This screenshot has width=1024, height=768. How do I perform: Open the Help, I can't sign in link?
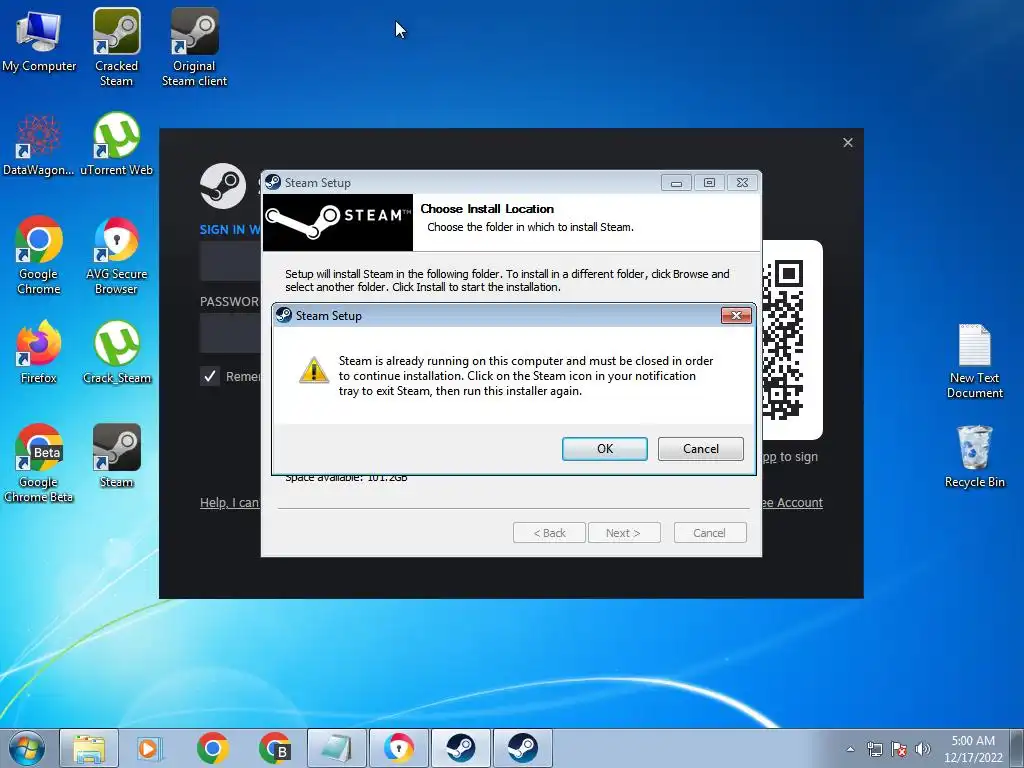(x=229, y=502)
